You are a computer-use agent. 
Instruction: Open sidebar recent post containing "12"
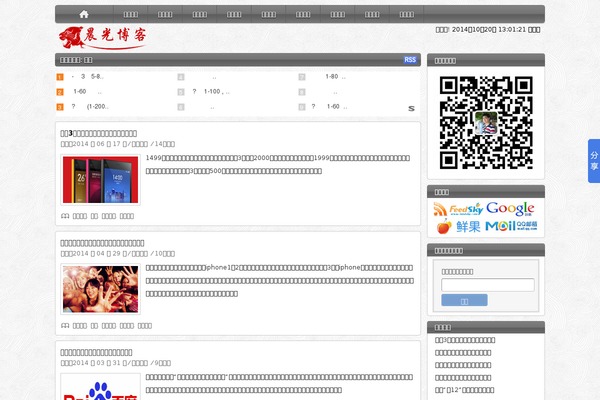(464, 390)
